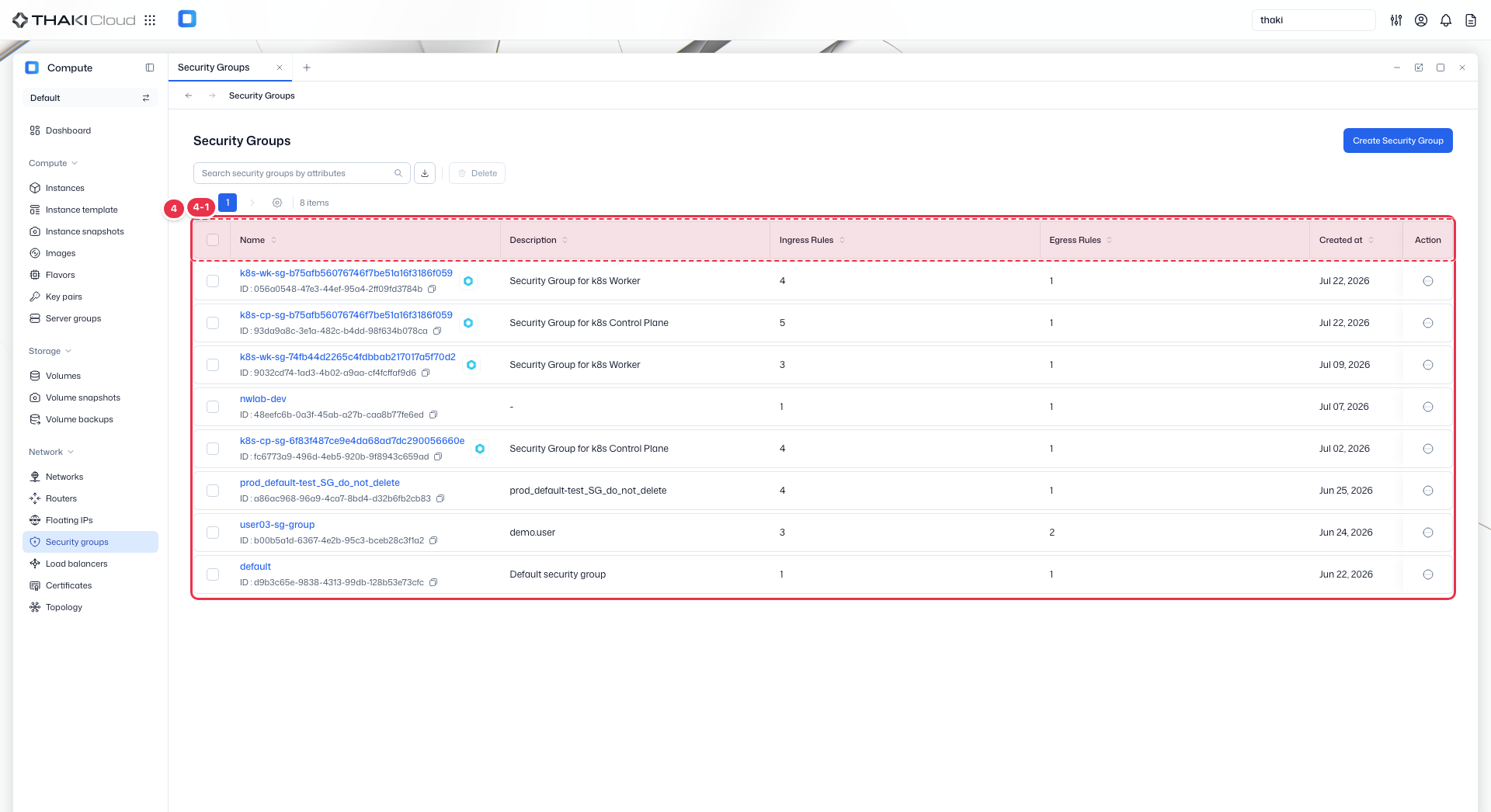1491x812 pixels.
Task: Open the settings sliders icon in header
Action: tap(1396, 20)
